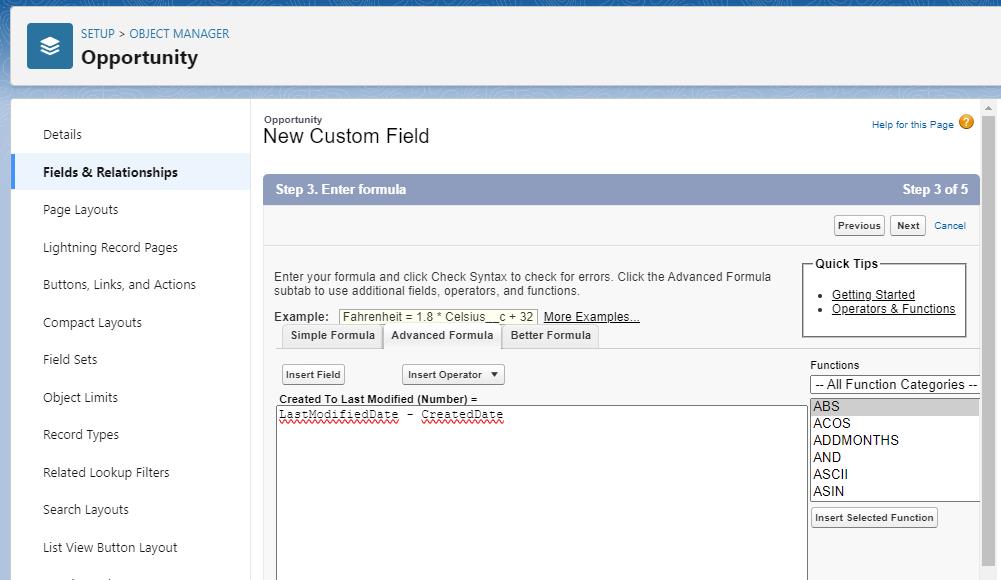Switch to the Simple Formula tab
The height and width of the screenshot is (580, 1001).
[x=331, y=336]
